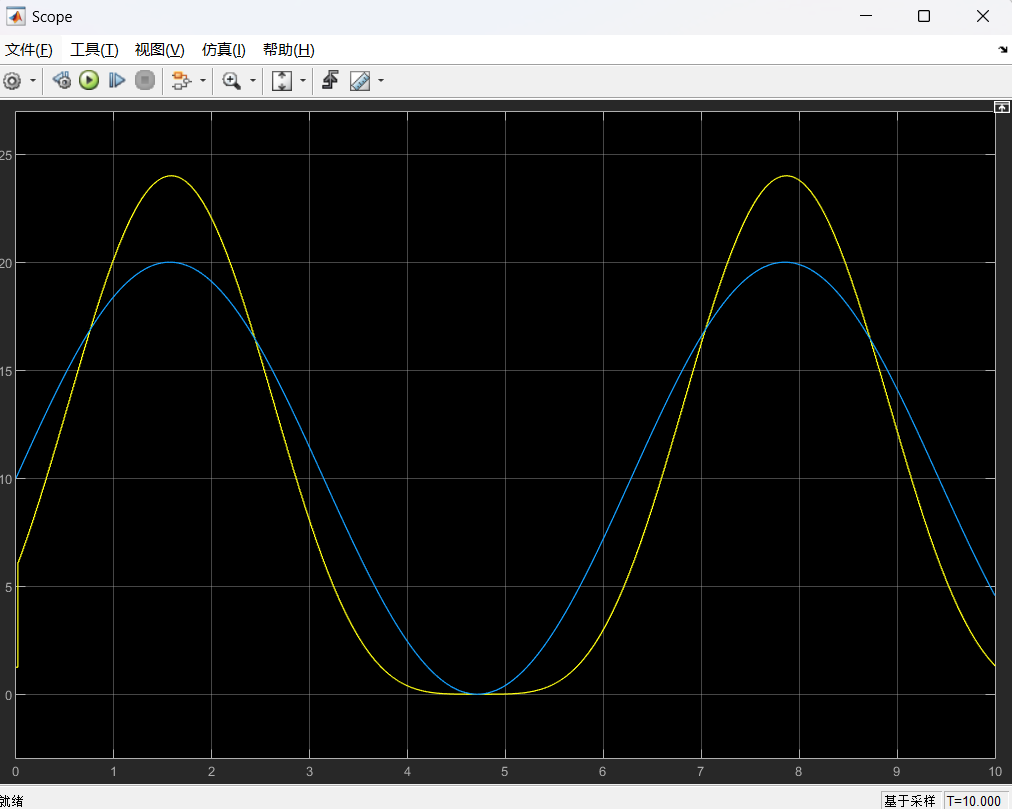
Task: Click the scale axes limits icon
Action: click(282, 81)
